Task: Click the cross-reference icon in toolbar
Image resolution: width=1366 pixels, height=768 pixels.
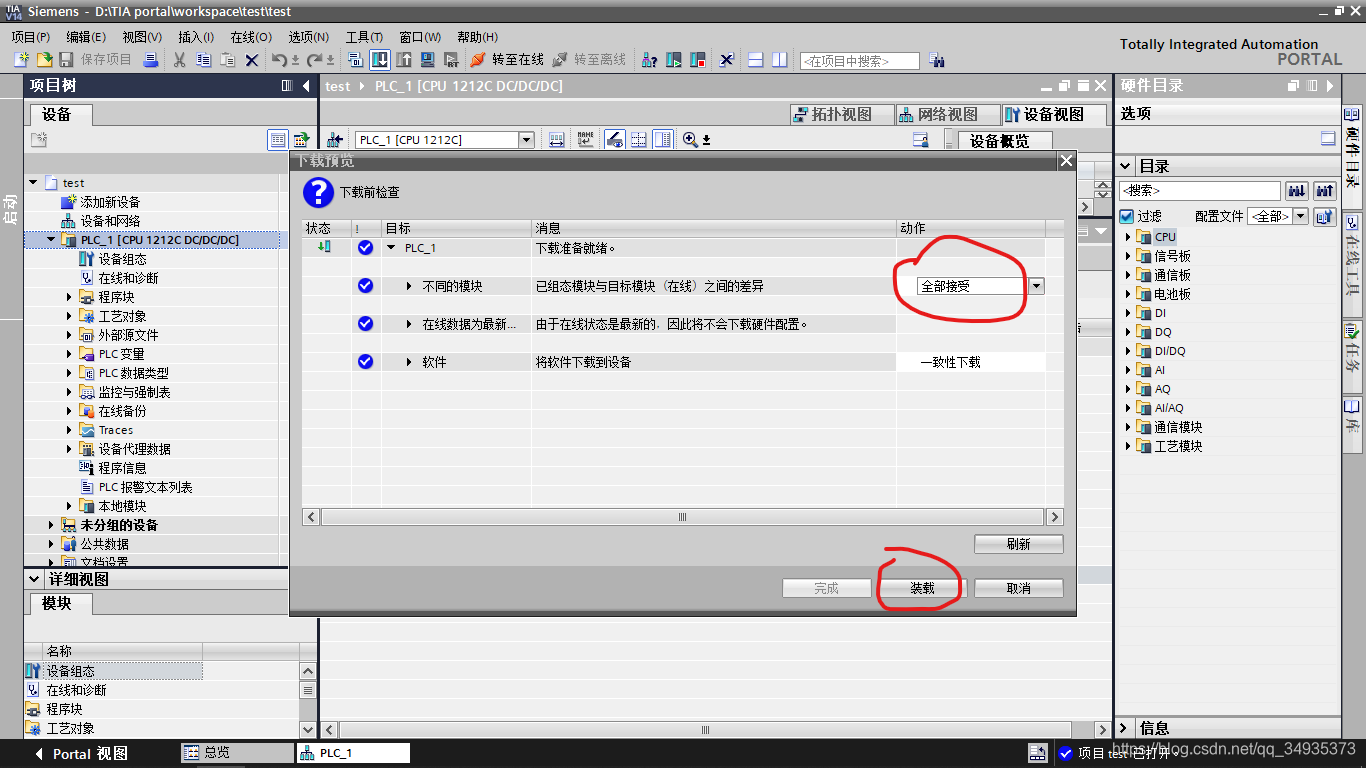Action: (x=727, y=60)
